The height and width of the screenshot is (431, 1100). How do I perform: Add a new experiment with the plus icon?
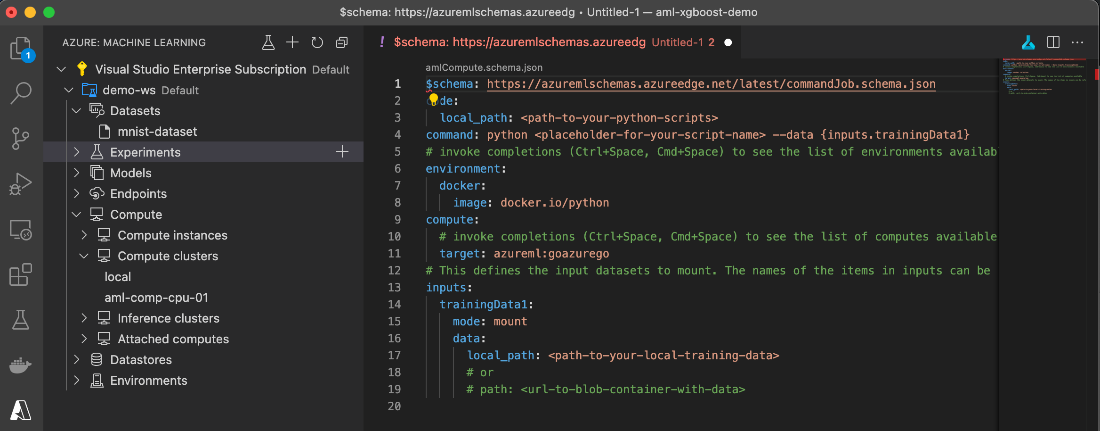click(x=342, y=152)
